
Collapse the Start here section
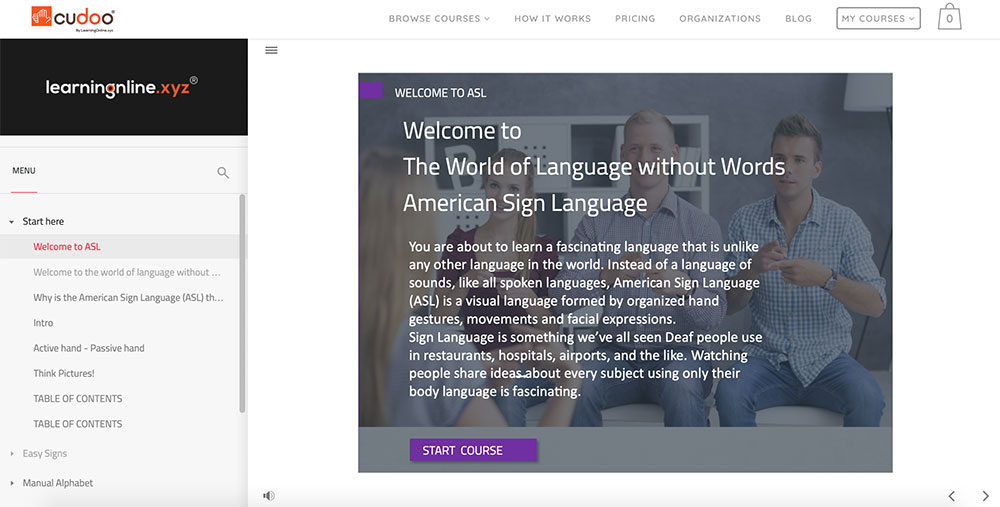[x=12, y=221]
